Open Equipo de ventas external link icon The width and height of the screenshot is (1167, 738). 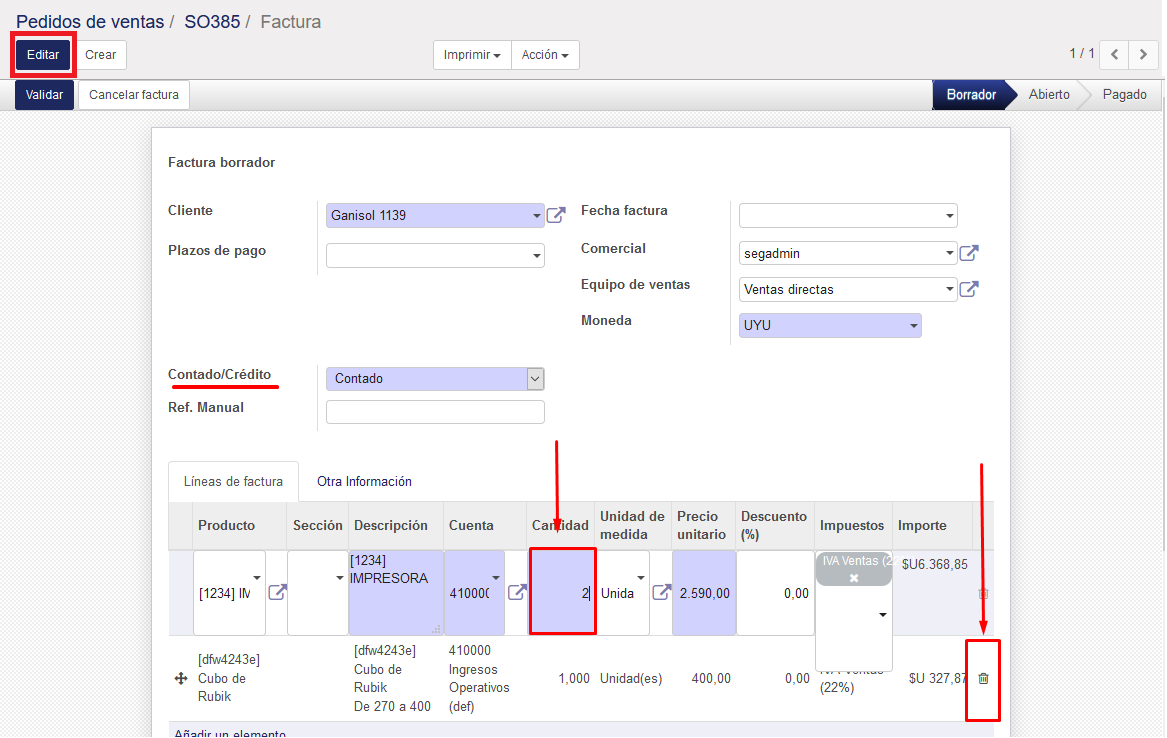(x=968, y=289)
